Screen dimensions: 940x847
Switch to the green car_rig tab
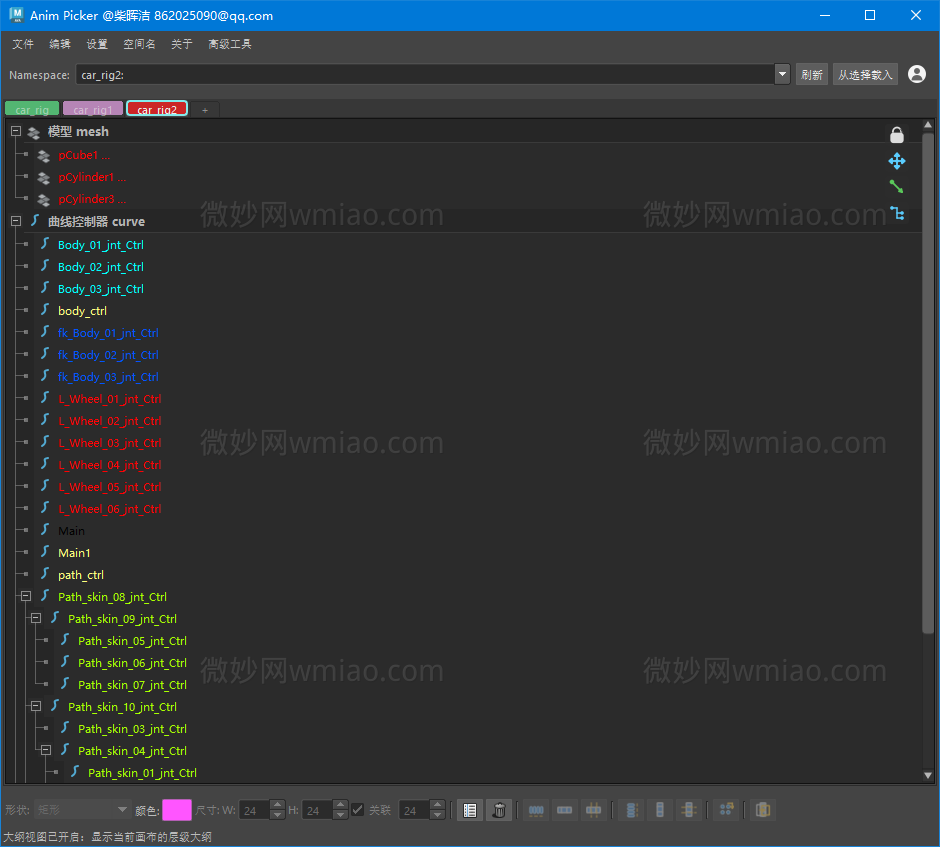pos(32,109)
